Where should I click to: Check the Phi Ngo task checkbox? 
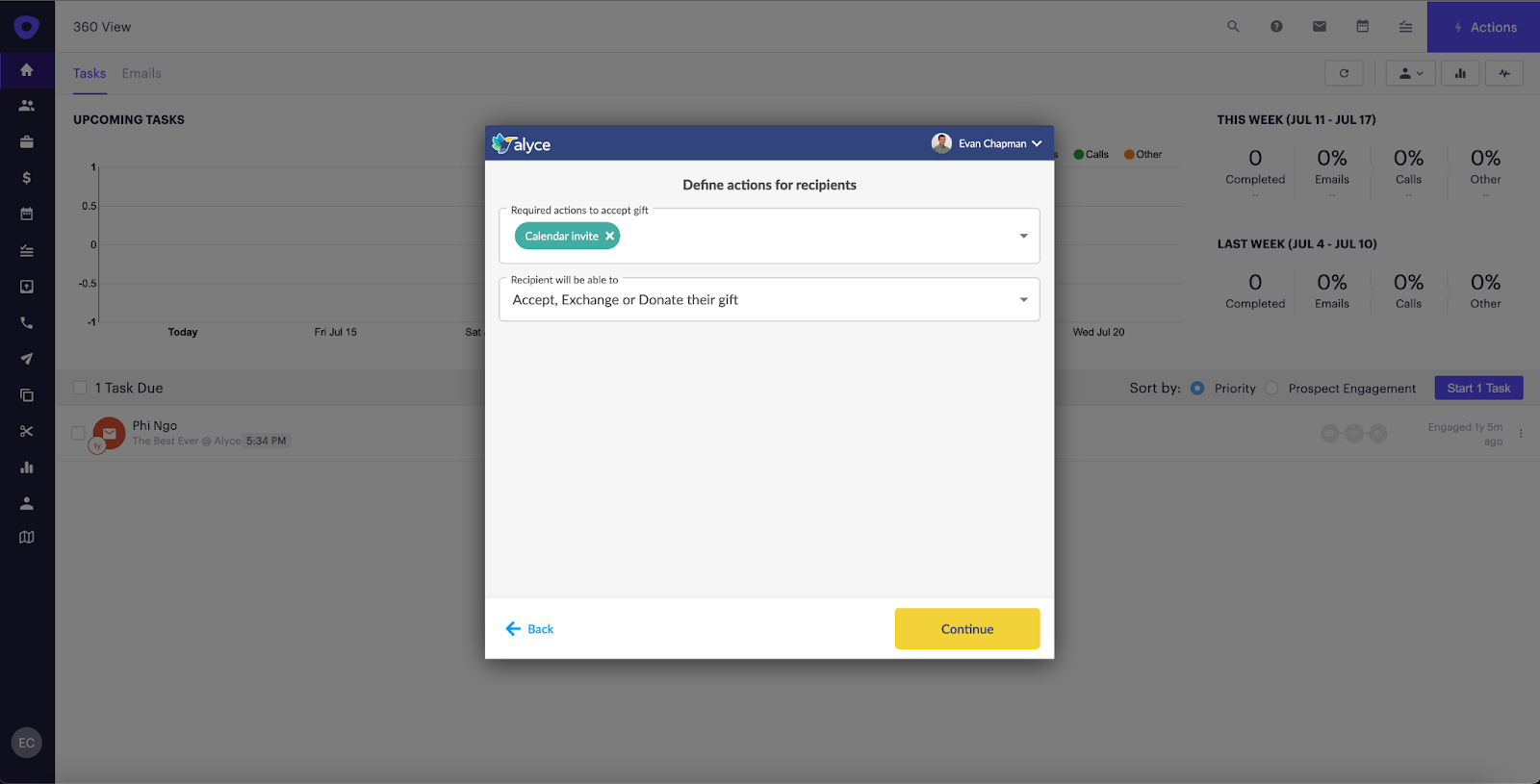tap(78, 434)
